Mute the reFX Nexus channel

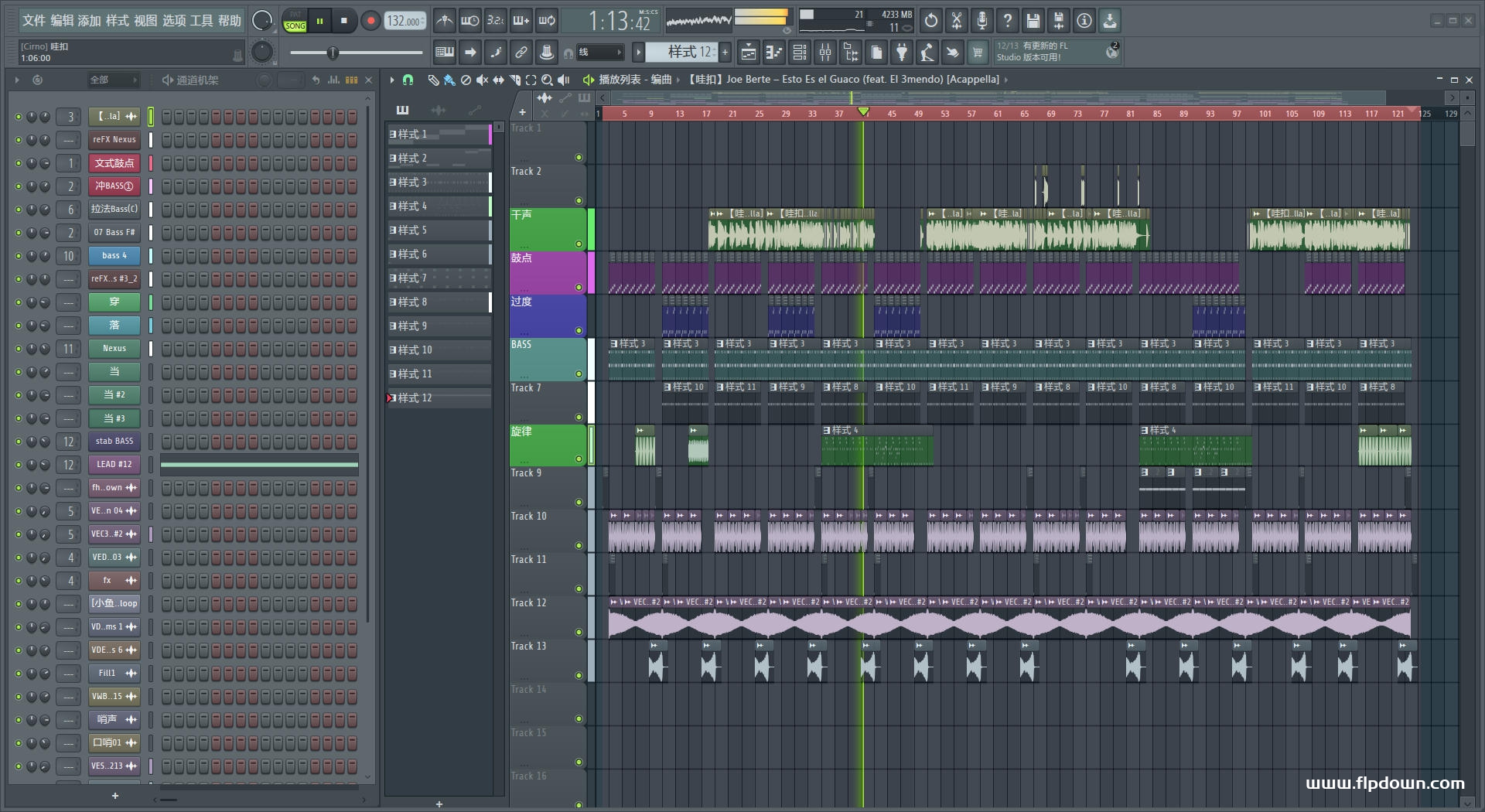(19, 140)
